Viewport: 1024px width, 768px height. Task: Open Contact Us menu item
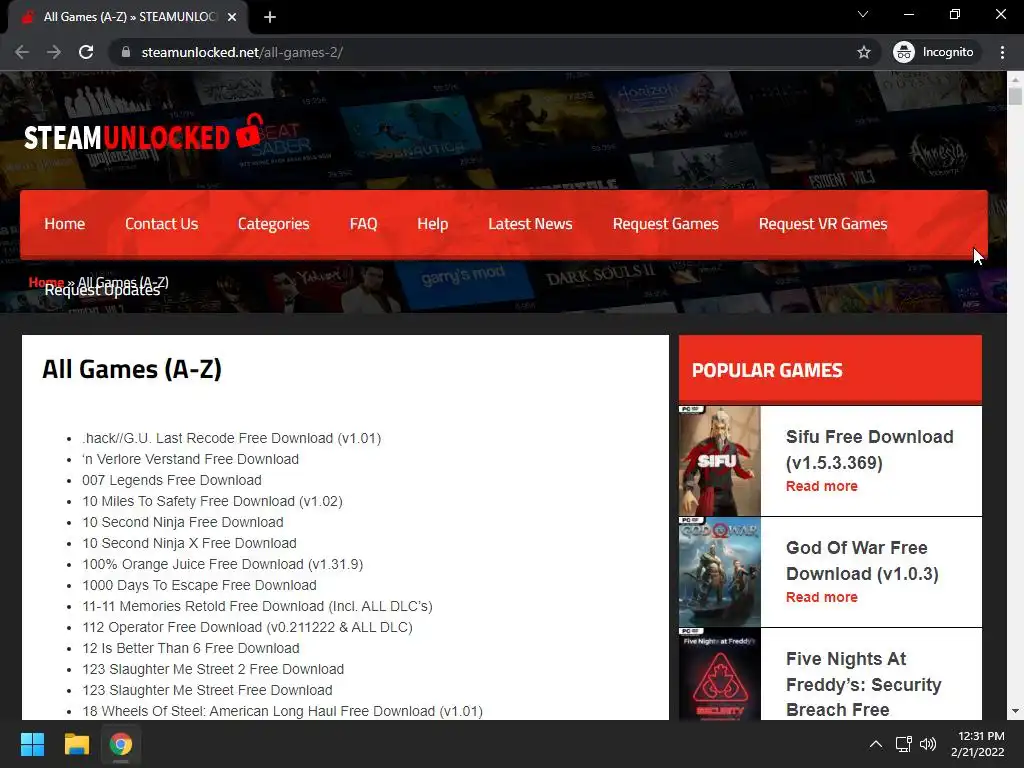[x=161, y=224]
